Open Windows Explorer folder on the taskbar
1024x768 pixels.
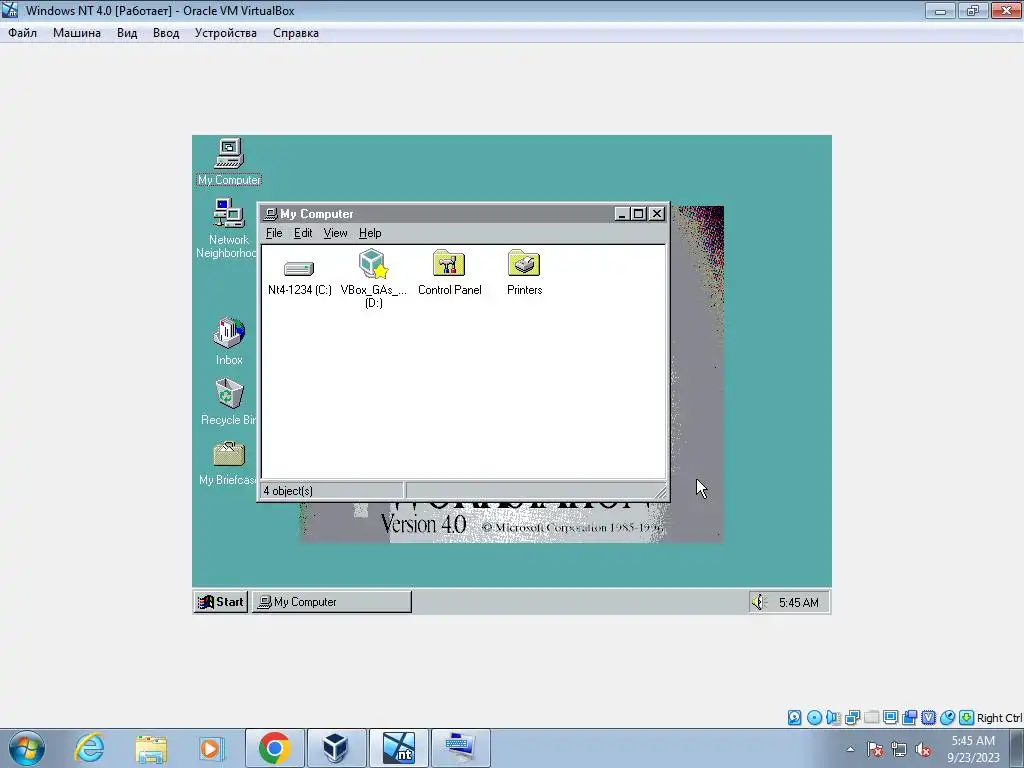(x=151, y=748)
